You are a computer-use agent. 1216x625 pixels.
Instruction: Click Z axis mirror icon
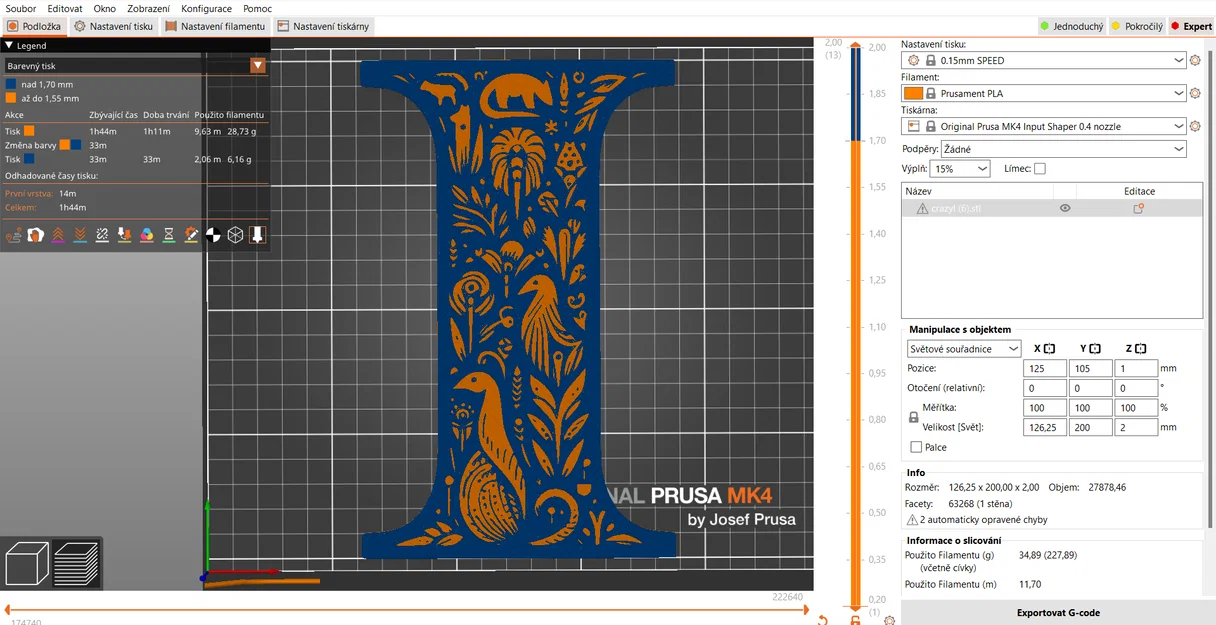[x=1140, y=348]
